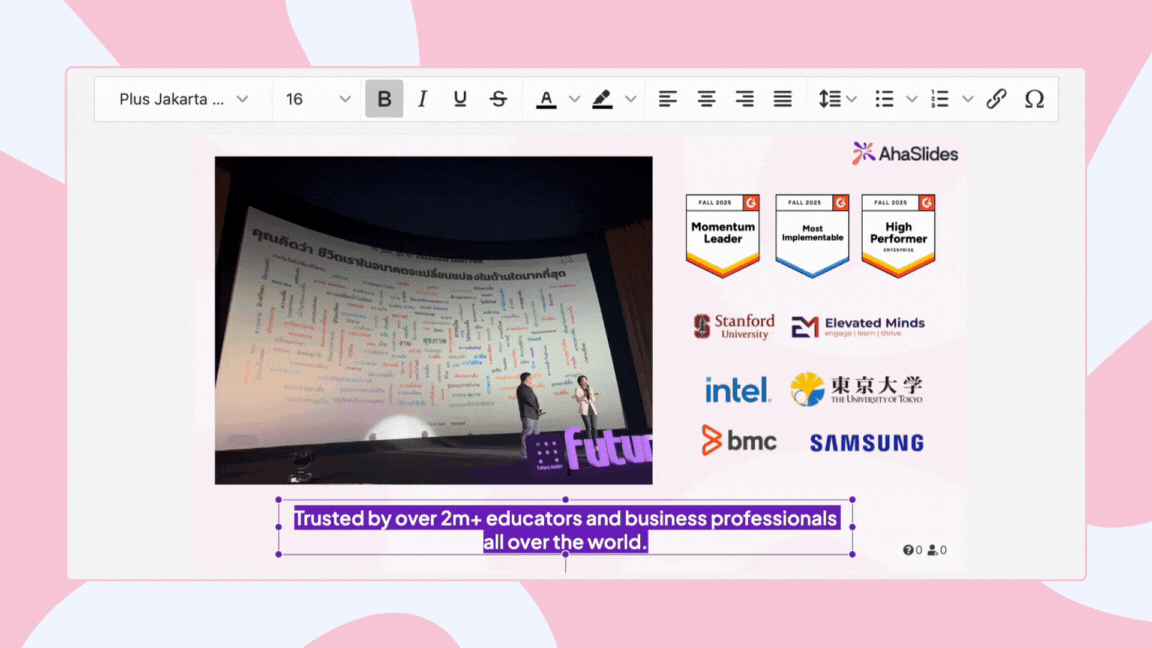Click the University of Tokyo logo

[x=857, y=389]
